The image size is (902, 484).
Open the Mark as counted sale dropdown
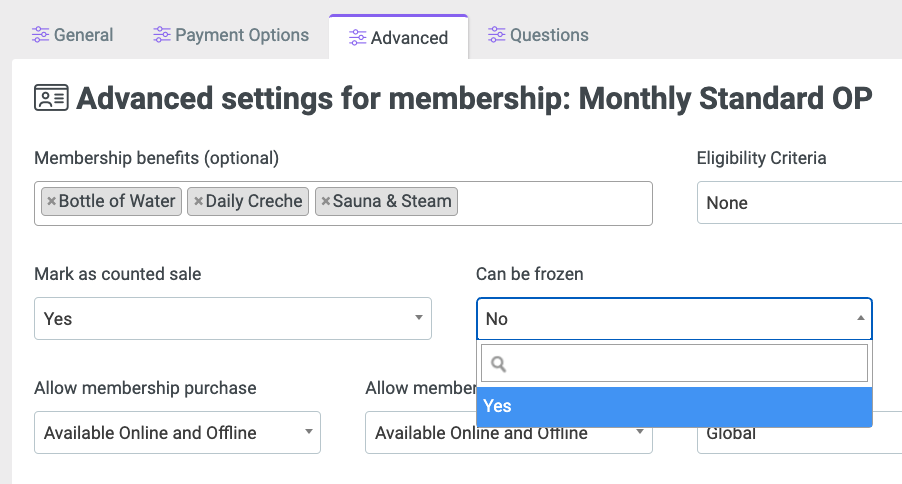pyautogui.click(x=233, y=318)
